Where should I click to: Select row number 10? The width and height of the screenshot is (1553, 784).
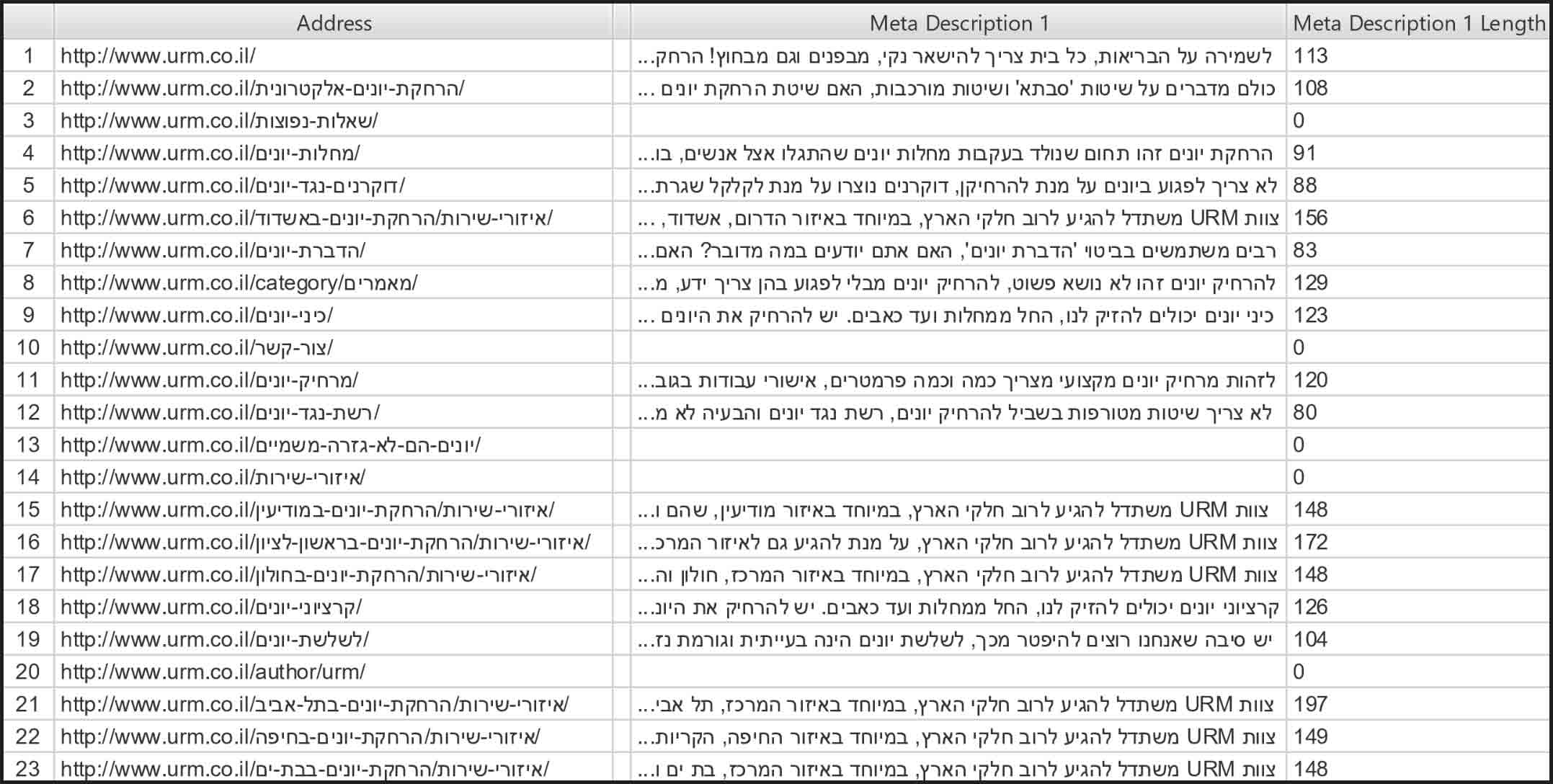tap(28, 347)
